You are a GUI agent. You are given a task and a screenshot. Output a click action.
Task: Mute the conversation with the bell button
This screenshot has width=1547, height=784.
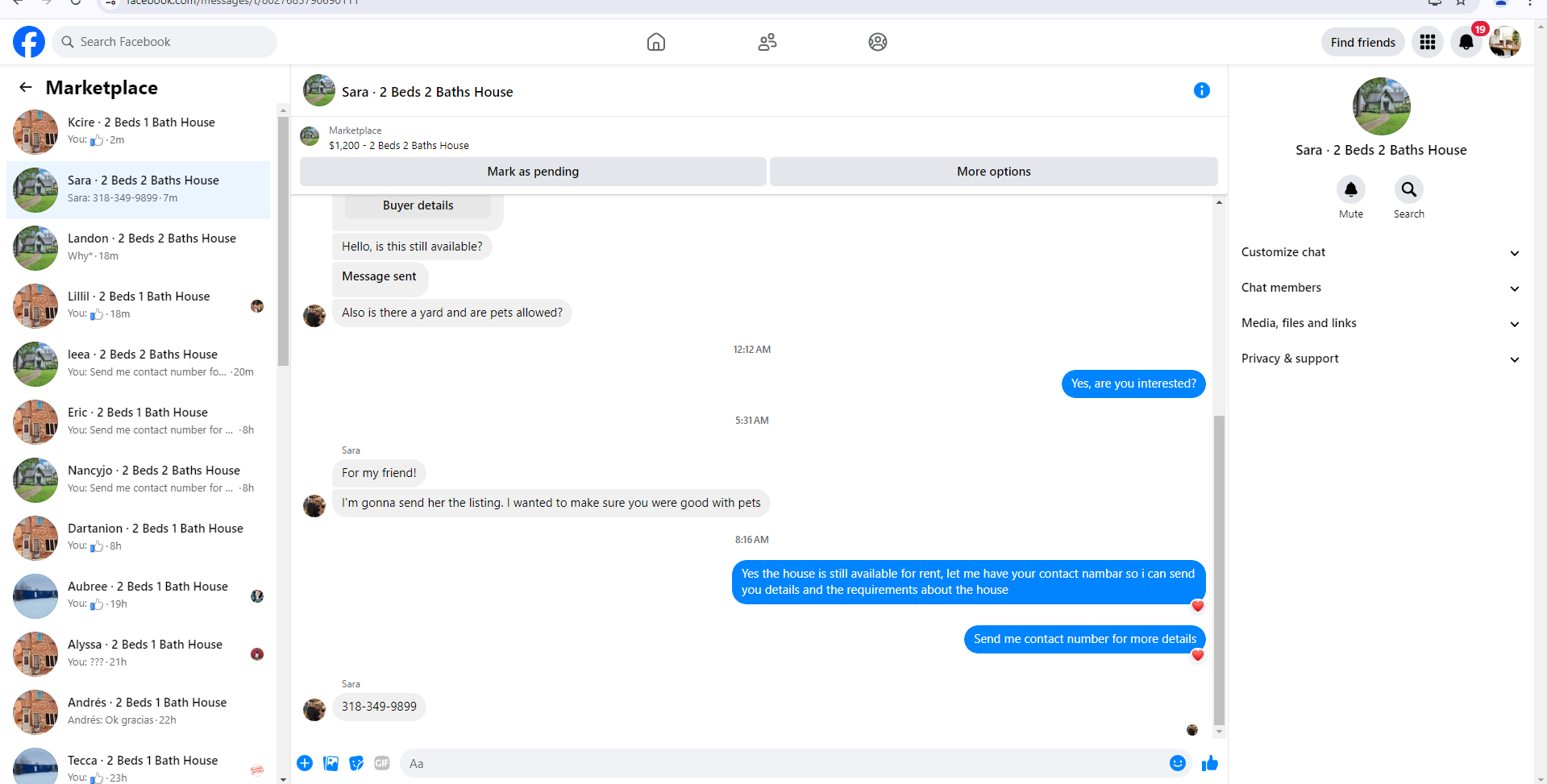click(x=1351, y=189)
